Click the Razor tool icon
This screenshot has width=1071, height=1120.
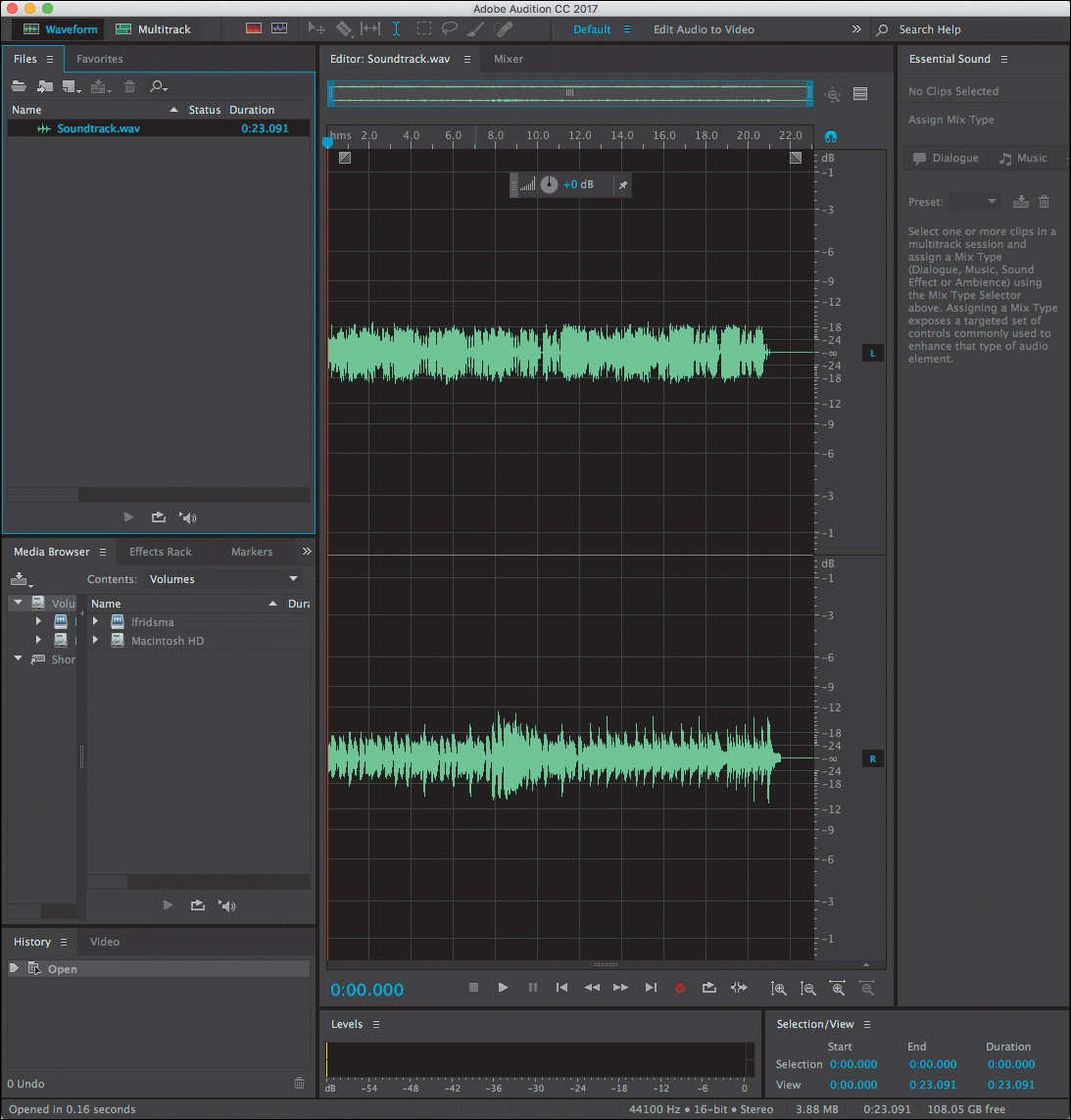pyautogui.click(x=344, y=28)
